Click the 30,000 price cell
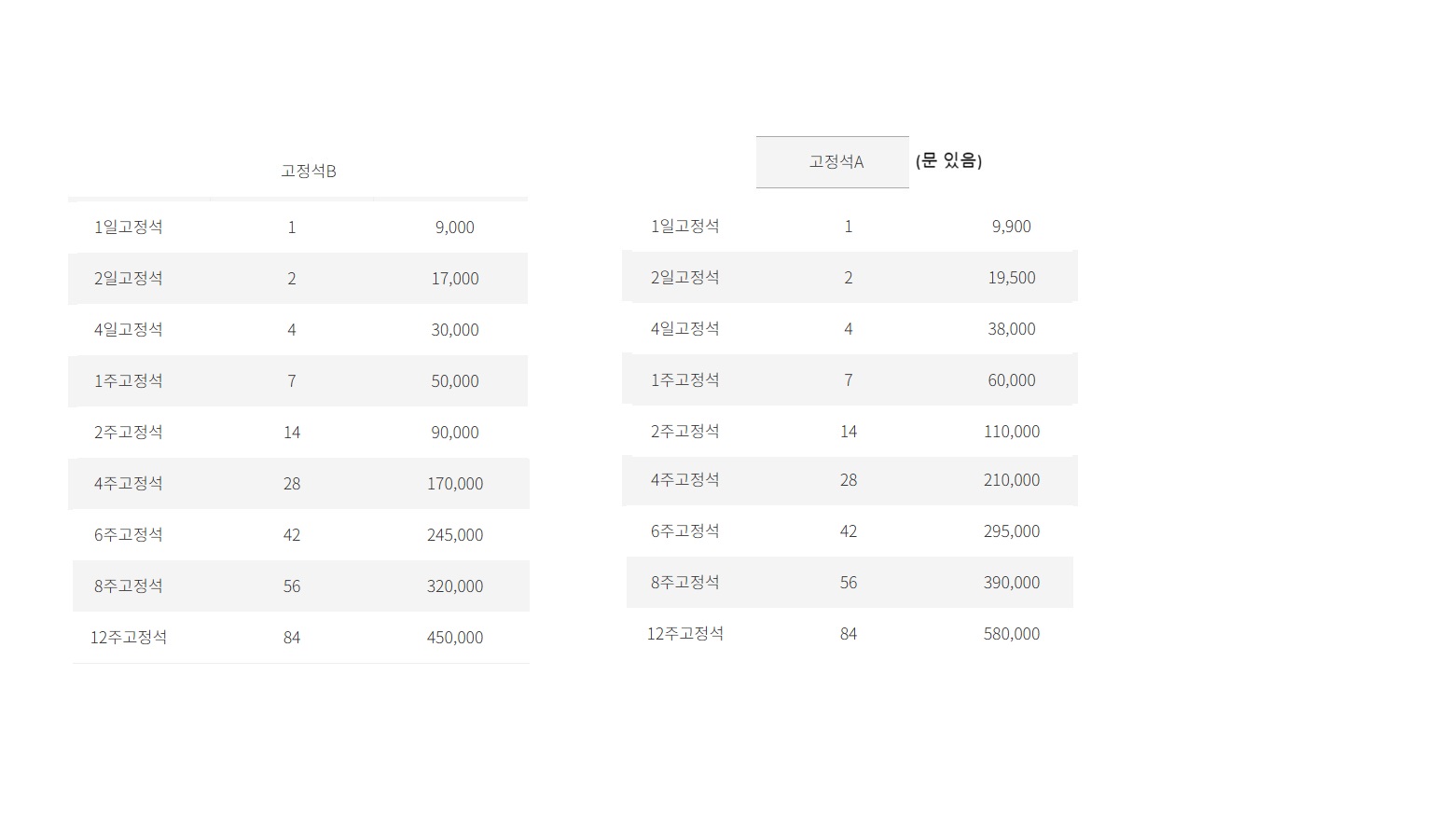 [x=455, y=330]
